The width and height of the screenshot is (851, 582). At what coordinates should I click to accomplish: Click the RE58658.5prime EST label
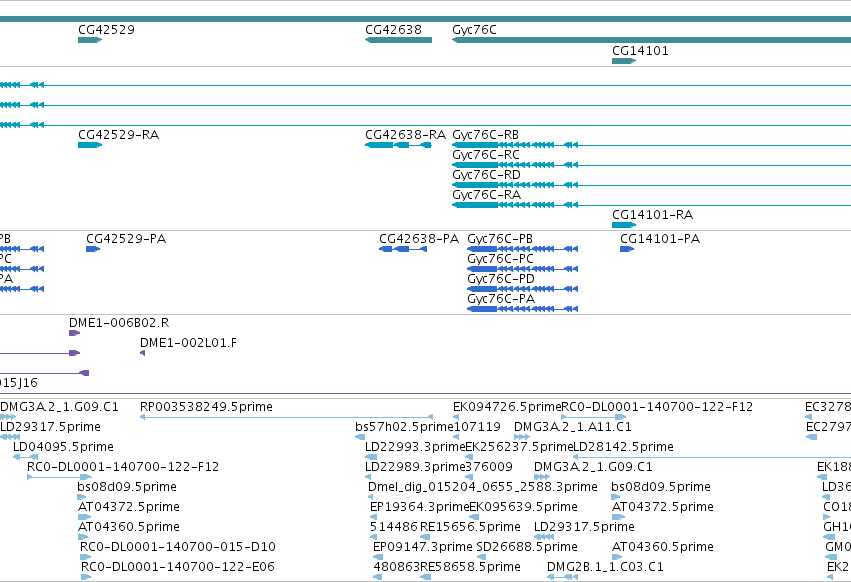[x=471, y=567]
